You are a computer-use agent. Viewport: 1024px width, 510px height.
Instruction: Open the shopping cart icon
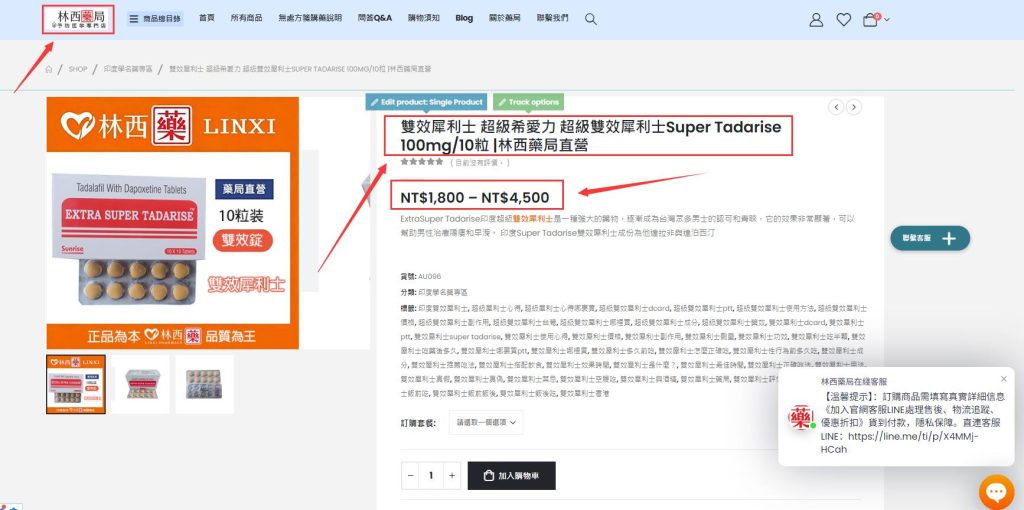[x=871, y=20]
